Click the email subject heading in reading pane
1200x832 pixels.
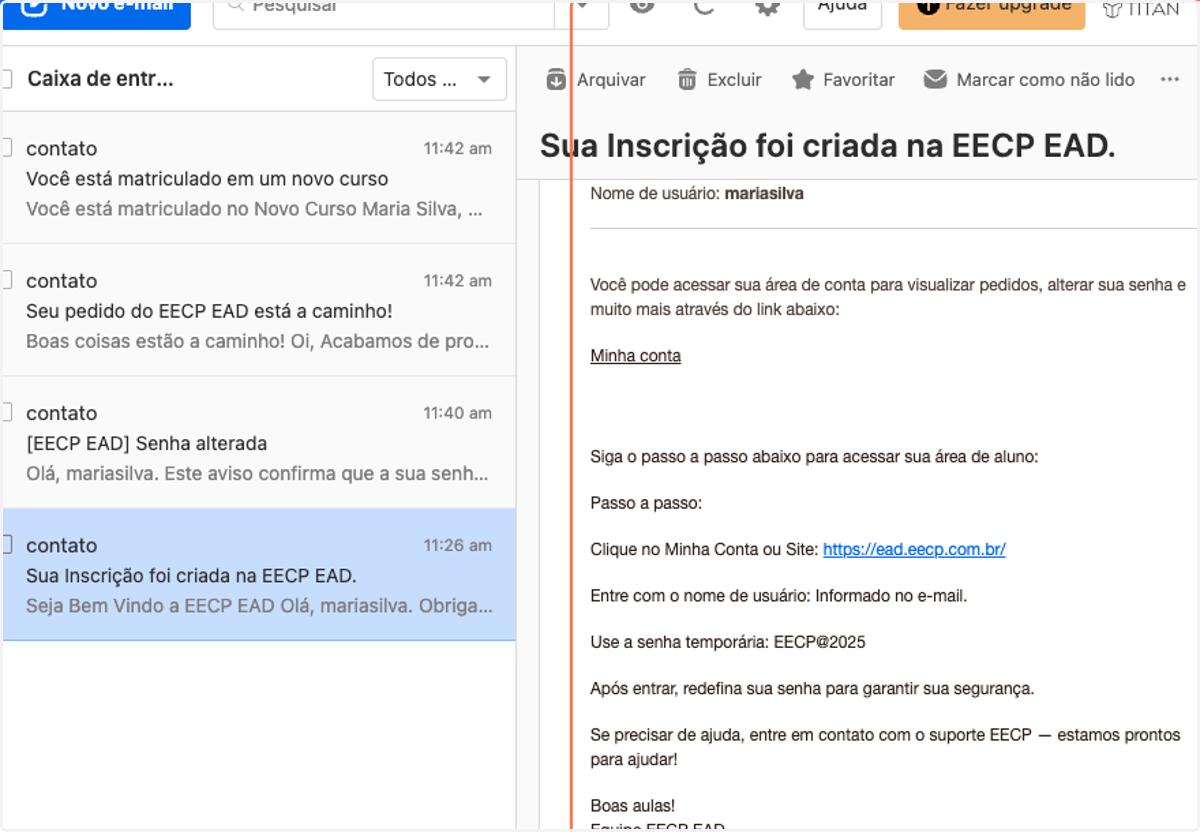pos(827,146)
